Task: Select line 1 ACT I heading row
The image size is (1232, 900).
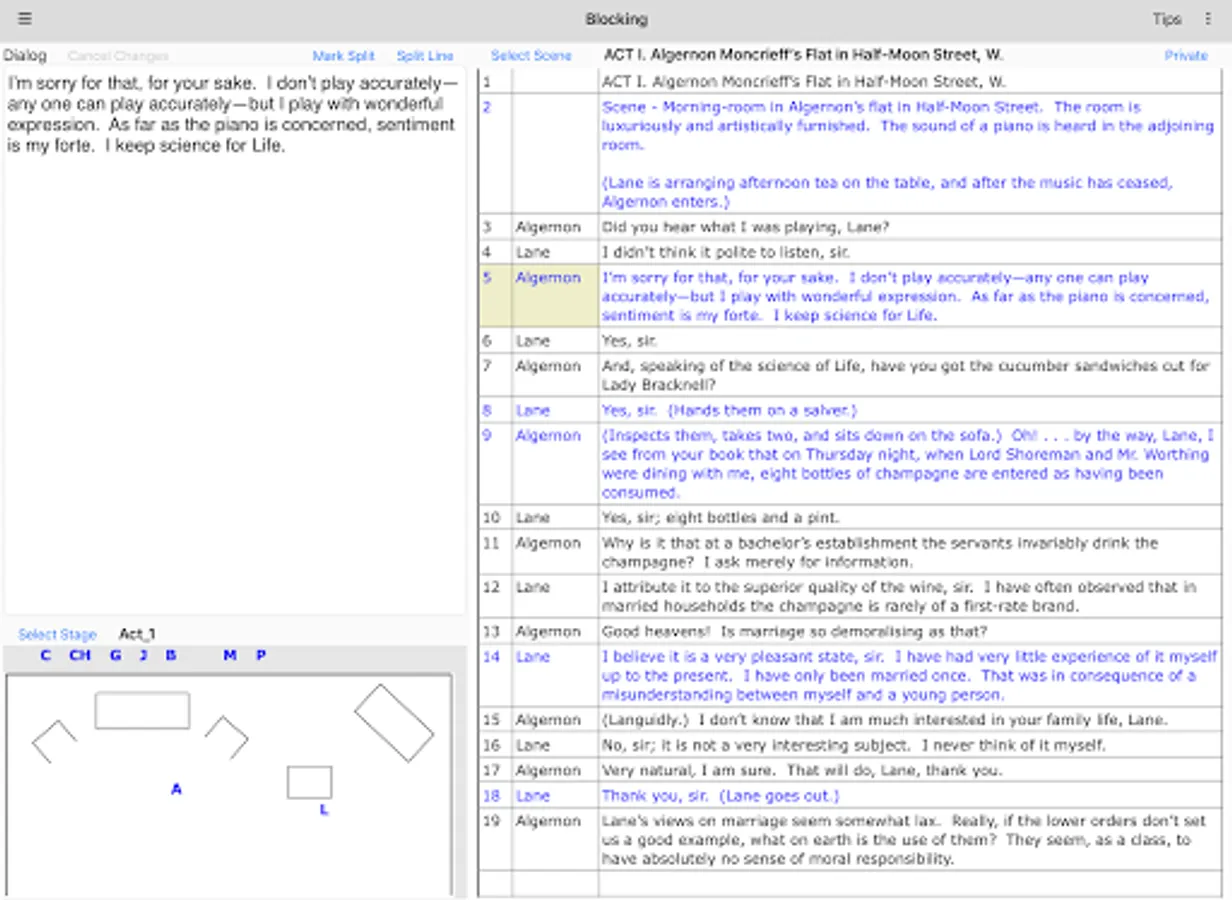Action: pos(850,81)
